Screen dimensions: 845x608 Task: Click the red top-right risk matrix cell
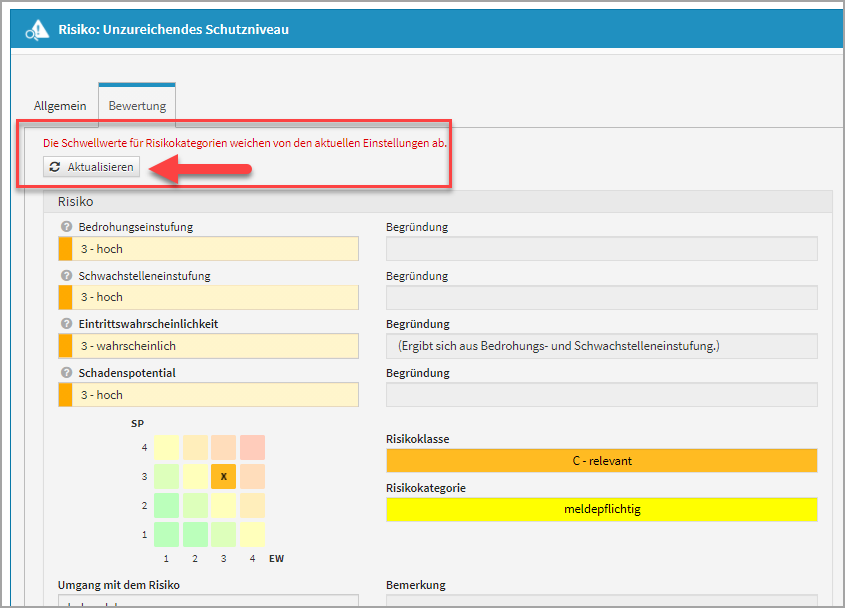(x=252, y=448)
